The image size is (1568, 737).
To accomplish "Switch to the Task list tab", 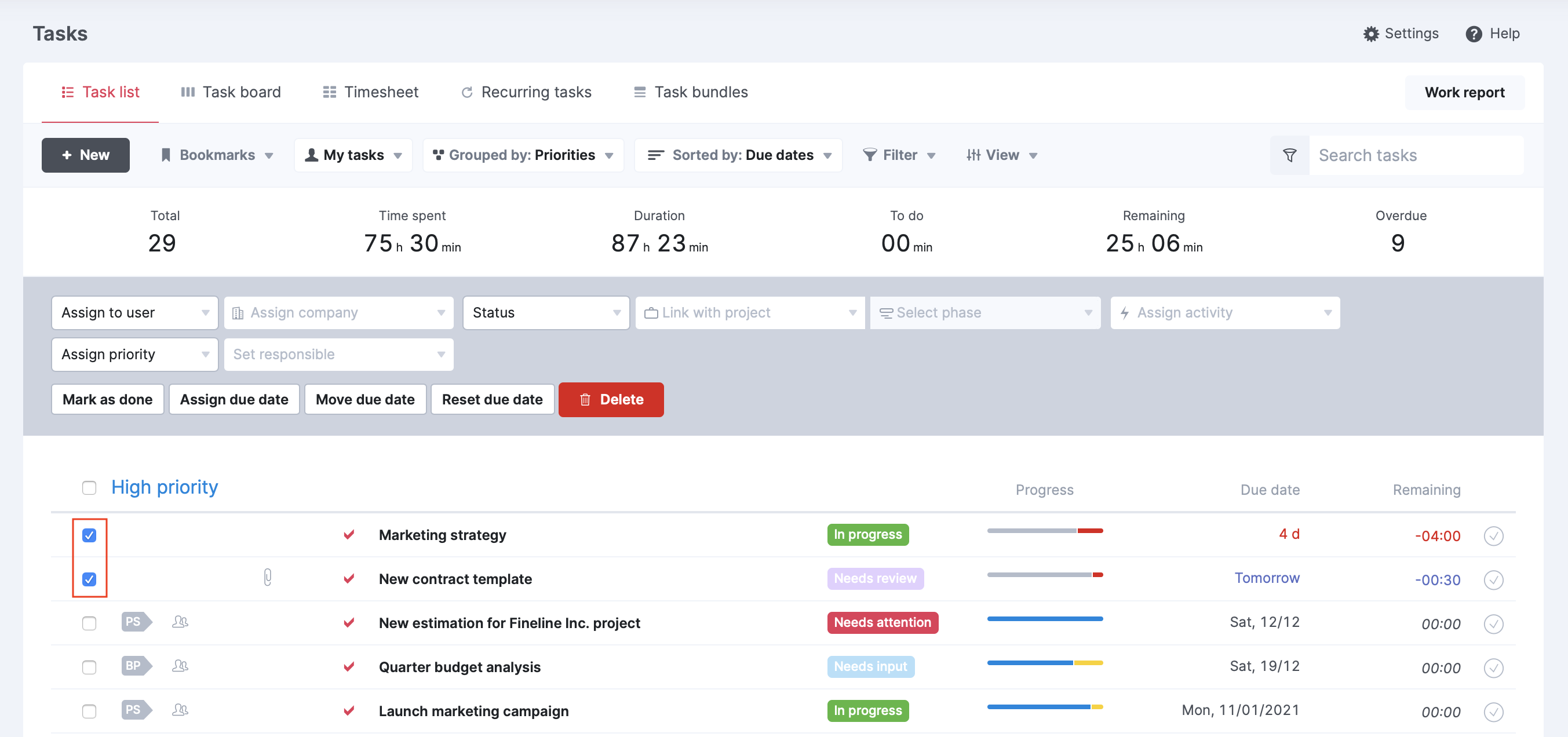I will pos(100,93).
